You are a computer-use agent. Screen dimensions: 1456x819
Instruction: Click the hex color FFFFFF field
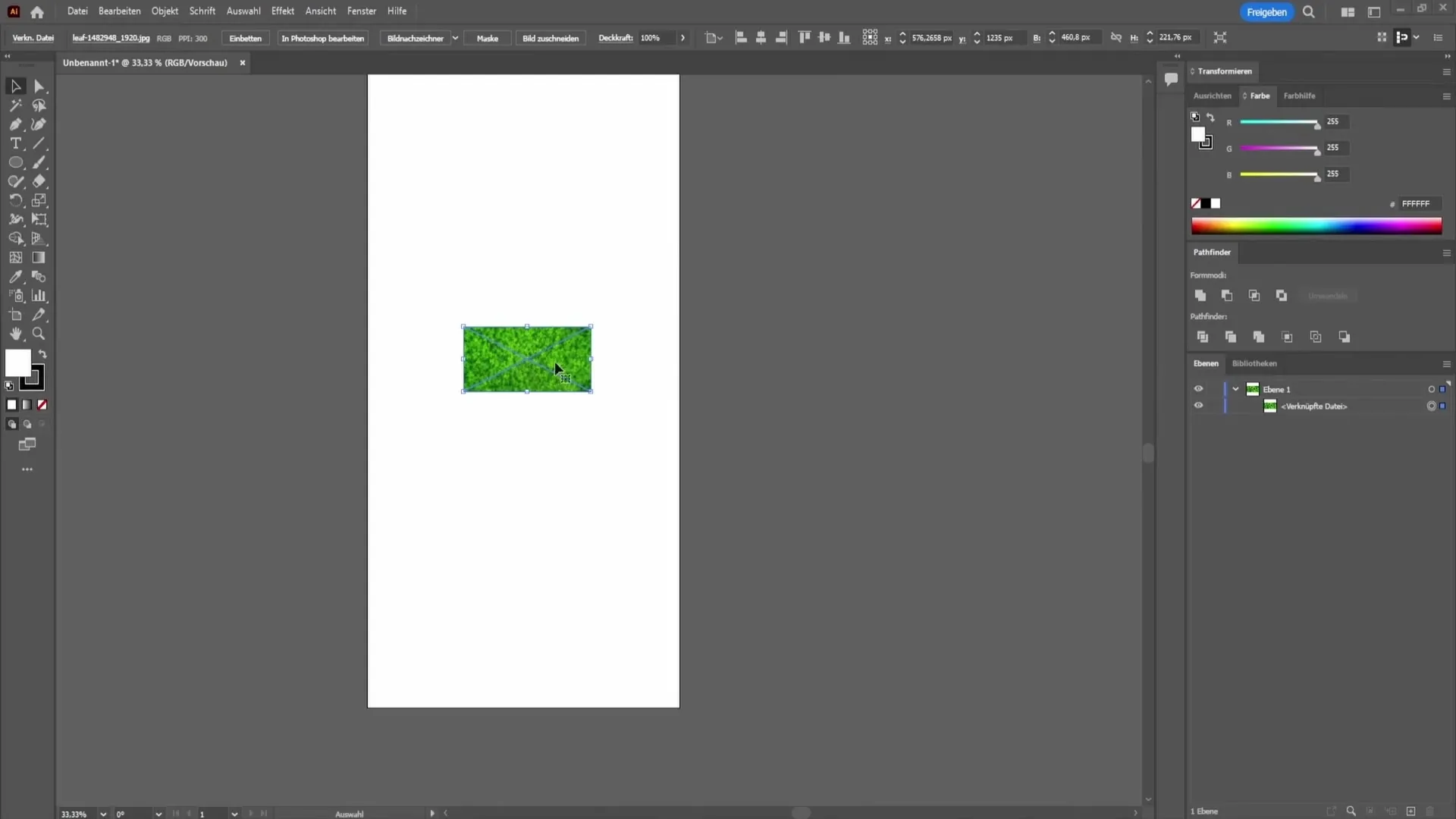pyautogui.click(x=1419, y=204)
